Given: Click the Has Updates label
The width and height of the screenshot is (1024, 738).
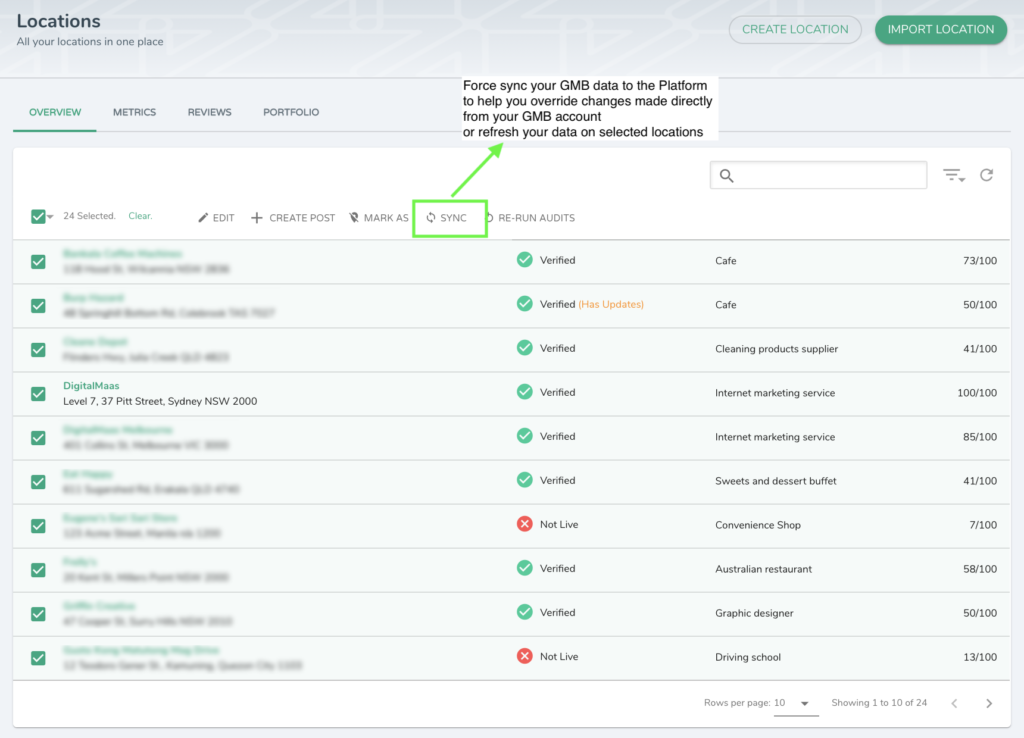Looking at the screenshot, I should 611,304.
